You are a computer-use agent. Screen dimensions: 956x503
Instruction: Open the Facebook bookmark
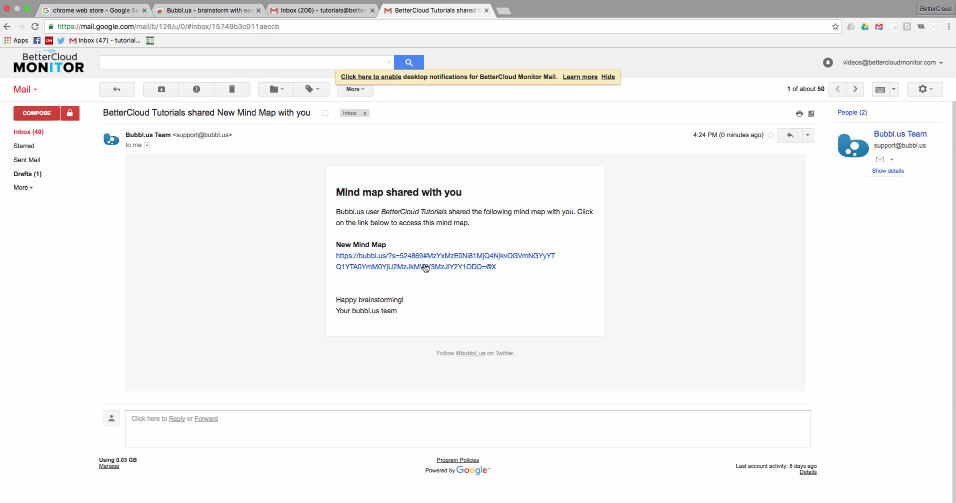point(37,41)
